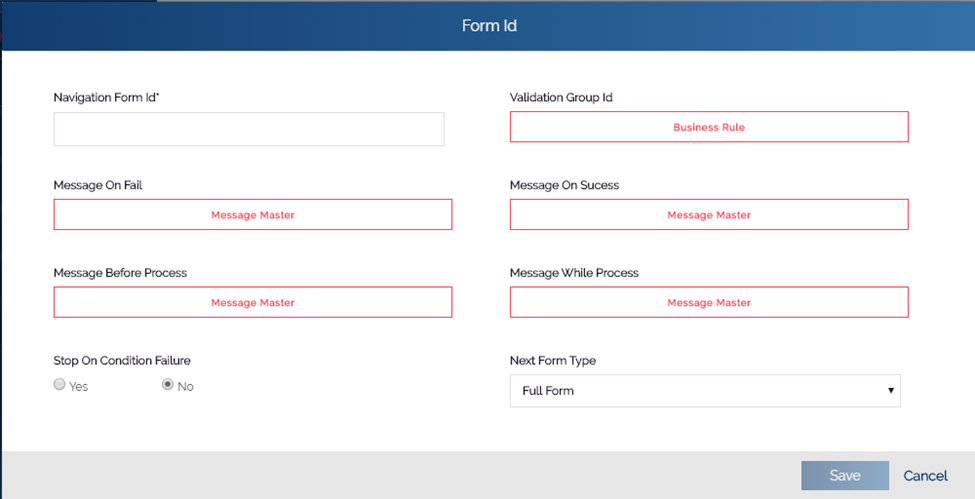
Task: Open the Business Rule selector for Validation Group
Action: 709,127
